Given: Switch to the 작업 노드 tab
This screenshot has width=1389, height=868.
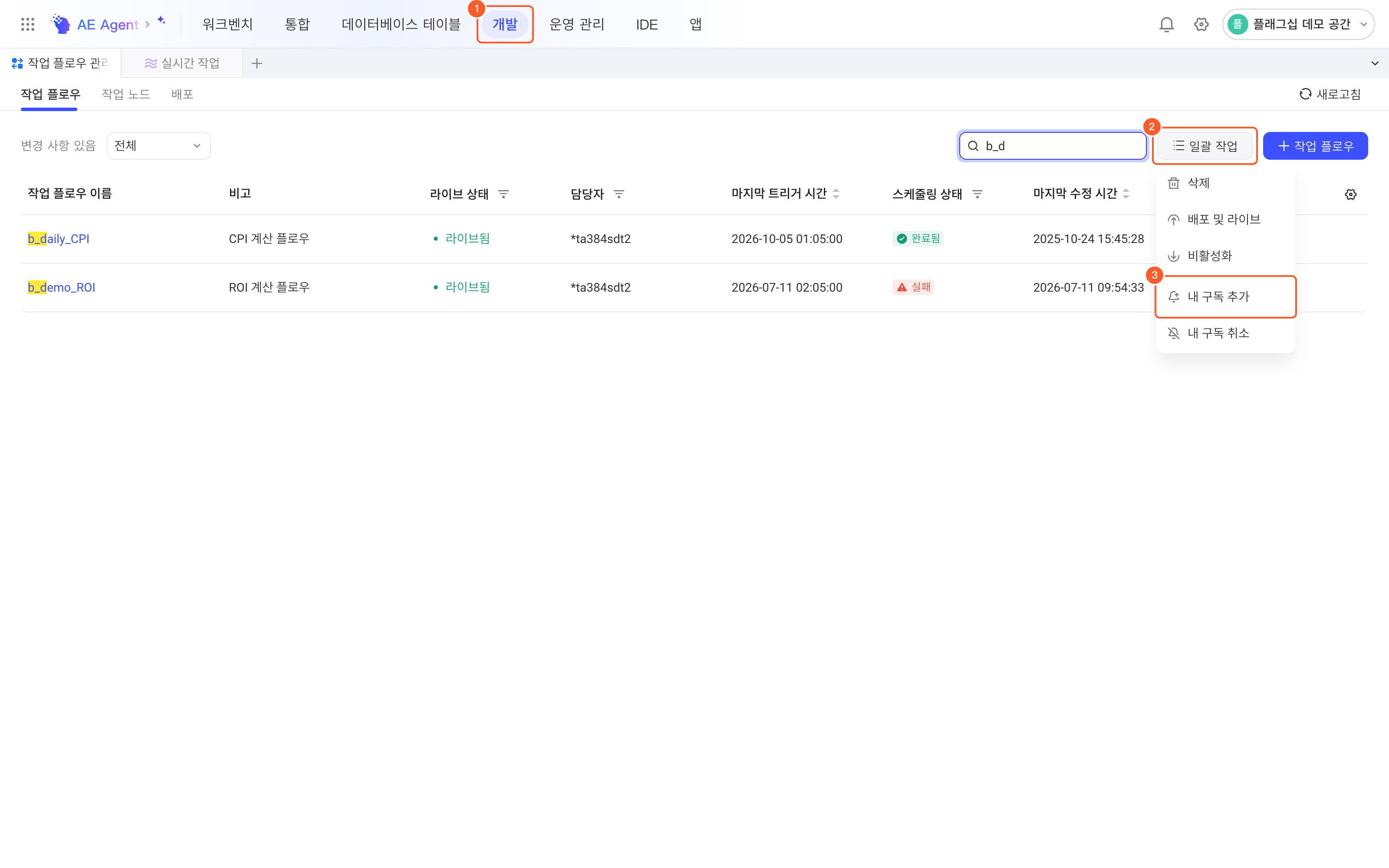Looking at the screenshot, I should click(x=126, y=94).
